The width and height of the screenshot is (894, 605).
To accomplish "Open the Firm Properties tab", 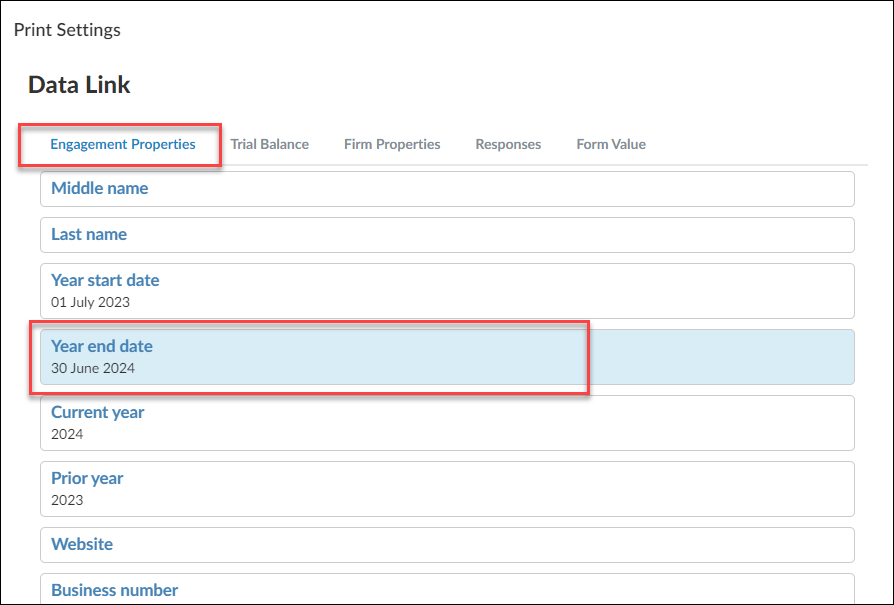I will (392, 144).
